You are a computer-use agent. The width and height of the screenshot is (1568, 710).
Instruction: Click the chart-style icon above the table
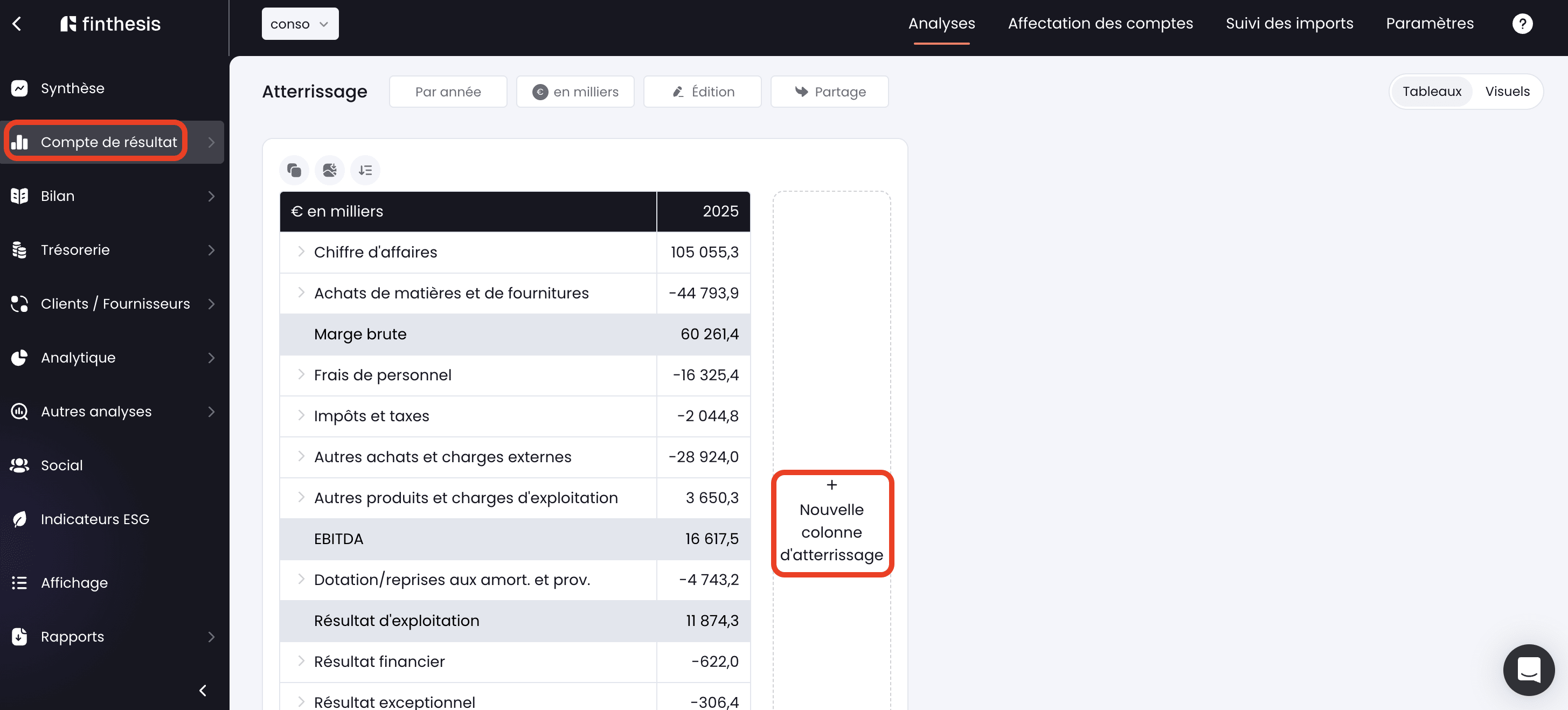tap(329, 170)
